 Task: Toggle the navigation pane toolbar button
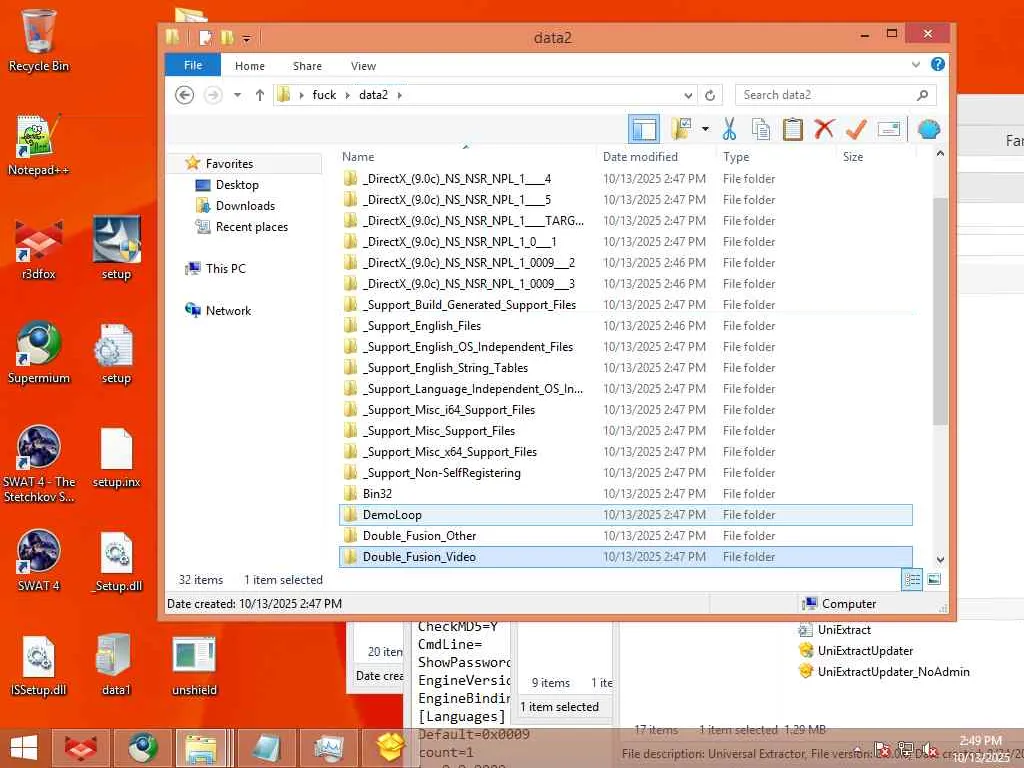[x=644, y=129]
